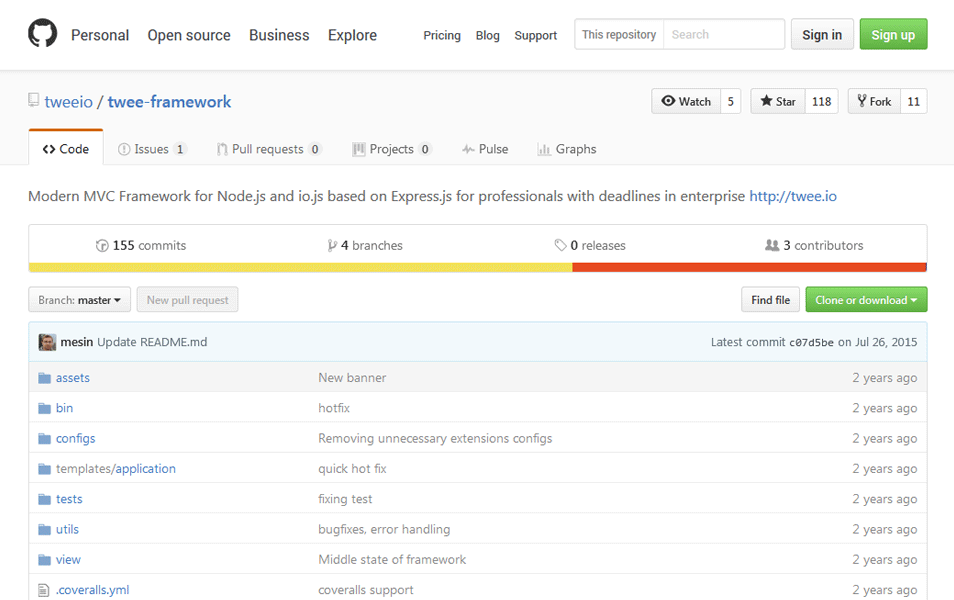Click the Pull requests tab icon
The width and height of the screenshot is (954, 600).
point(222,149)
